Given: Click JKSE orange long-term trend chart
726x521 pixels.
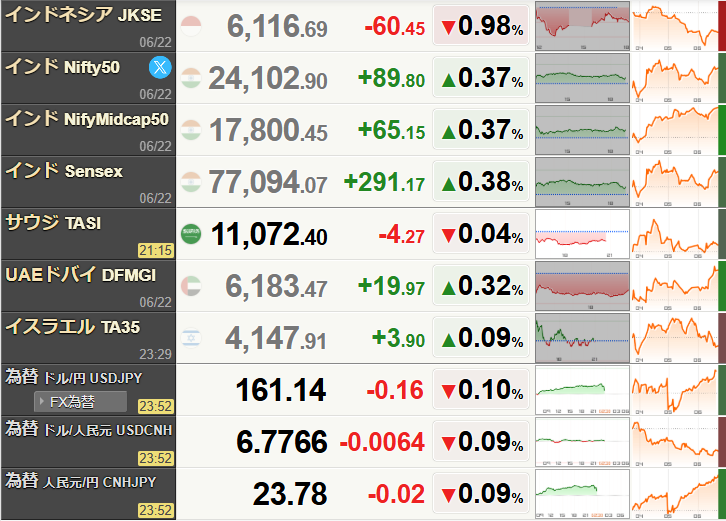Looking at the screenshot, I should (x=675, y=26).
